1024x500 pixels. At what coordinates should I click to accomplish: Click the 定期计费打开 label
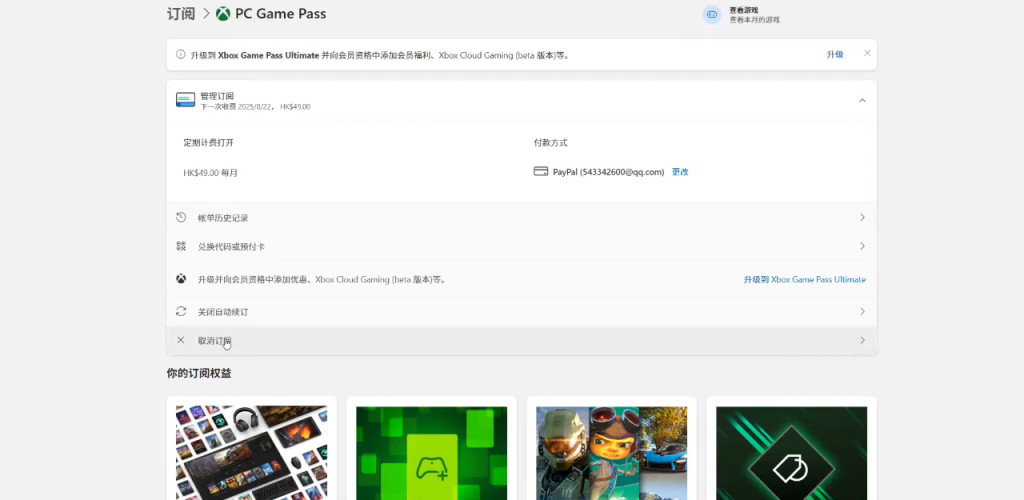208,143
